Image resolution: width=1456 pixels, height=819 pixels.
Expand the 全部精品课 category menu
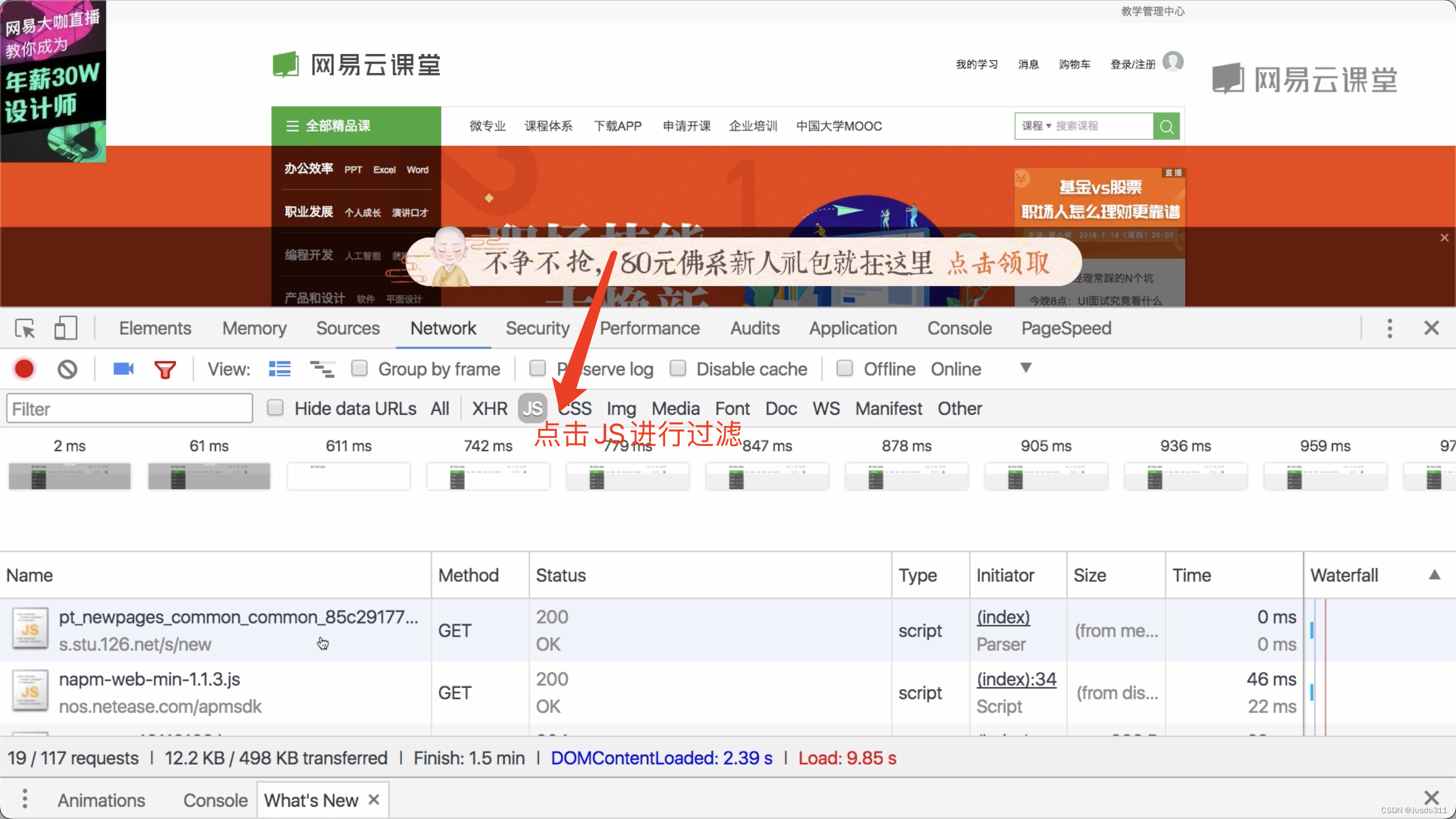[x=356, y=126]
